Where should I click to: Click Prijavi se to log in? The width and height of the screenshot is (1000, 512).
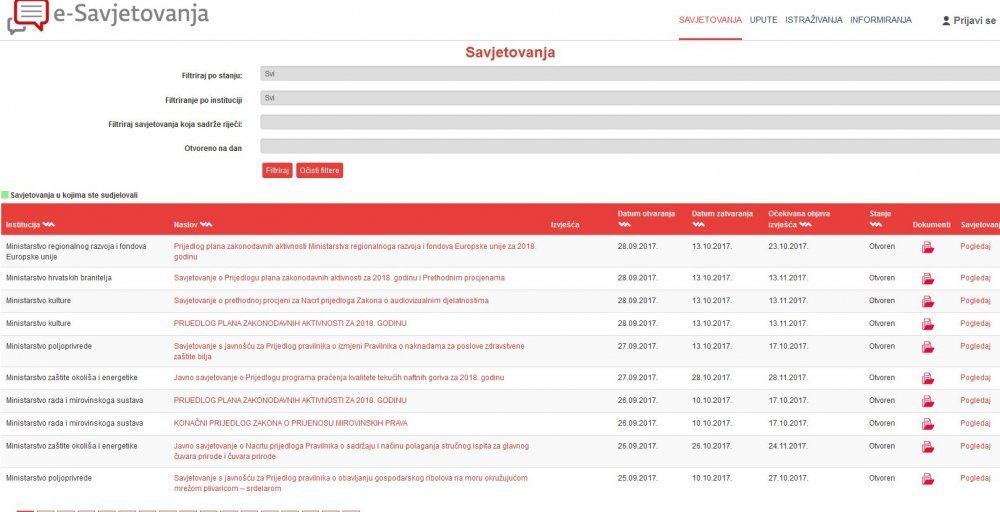click(974, 20)
